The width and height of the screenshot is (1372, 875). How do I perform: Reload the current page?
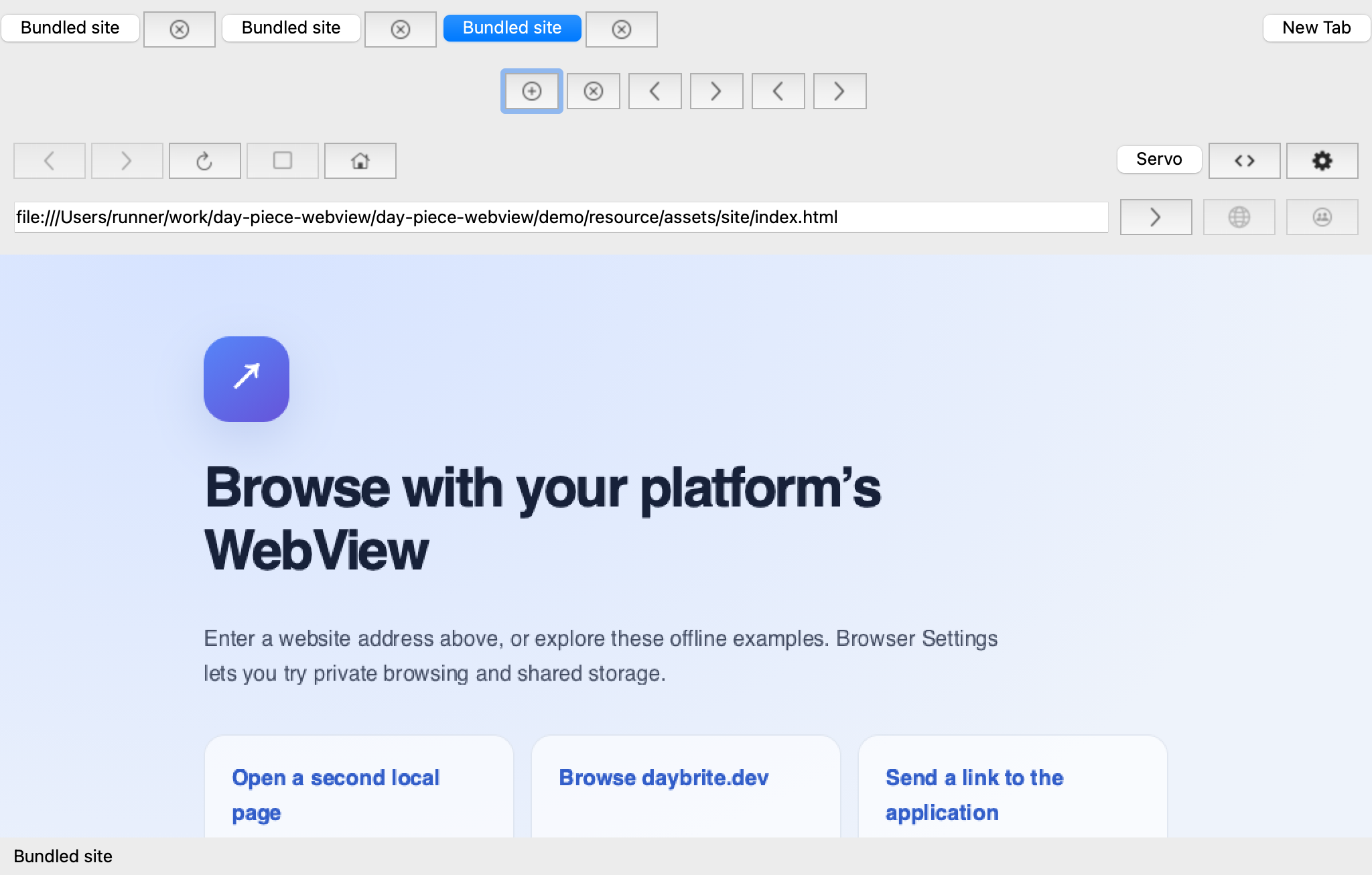(x=205, y=161)
